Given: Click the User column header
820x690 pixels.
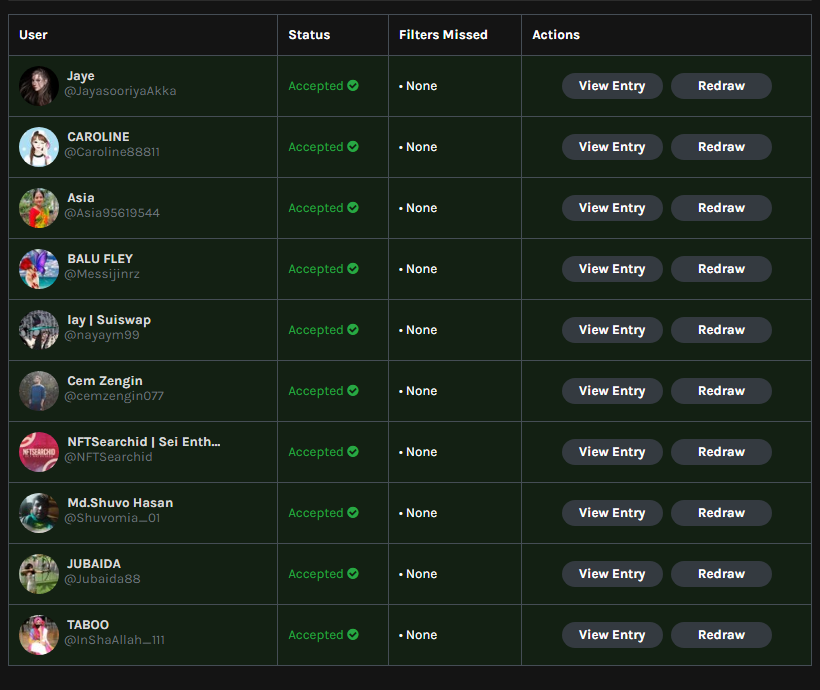Looking at the screenshot, I should (33, 35).
